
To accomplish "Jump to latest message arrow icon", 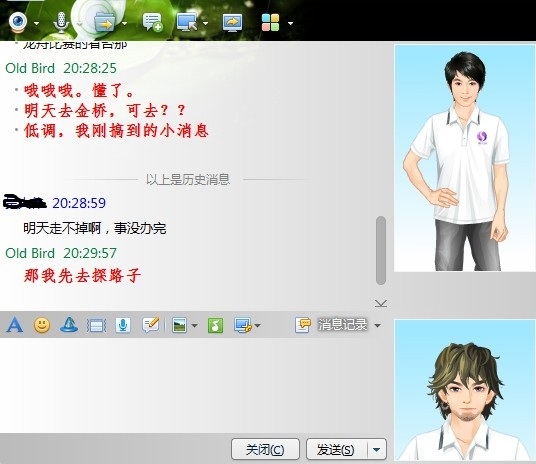I will 381,303.
